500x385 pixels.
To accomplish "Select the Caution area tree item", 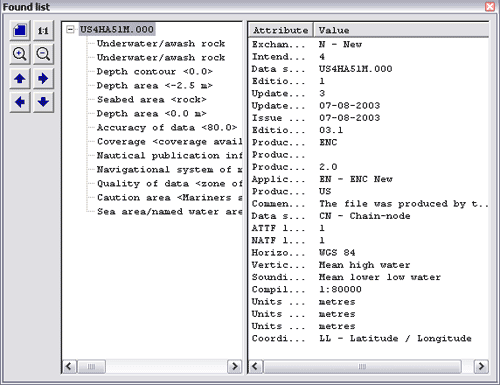I will pos(169,198).
